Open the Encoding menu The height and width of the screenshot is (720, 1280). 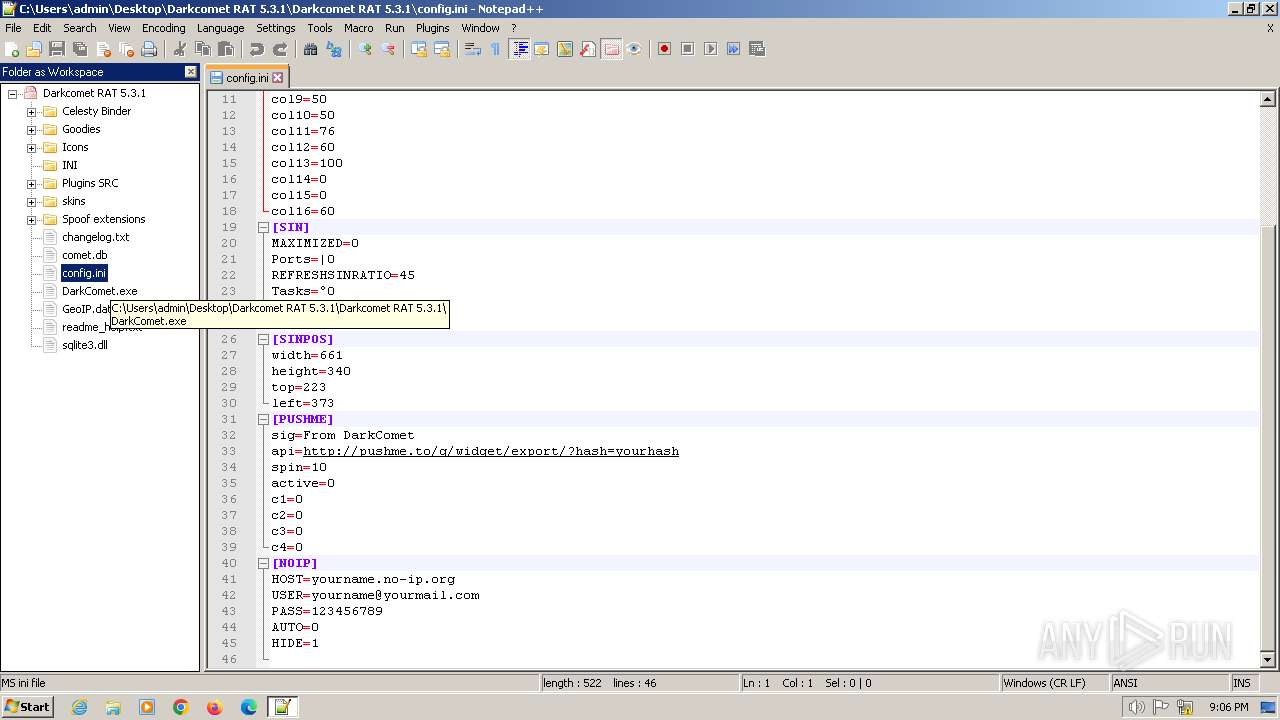click(x=163, y=28)
